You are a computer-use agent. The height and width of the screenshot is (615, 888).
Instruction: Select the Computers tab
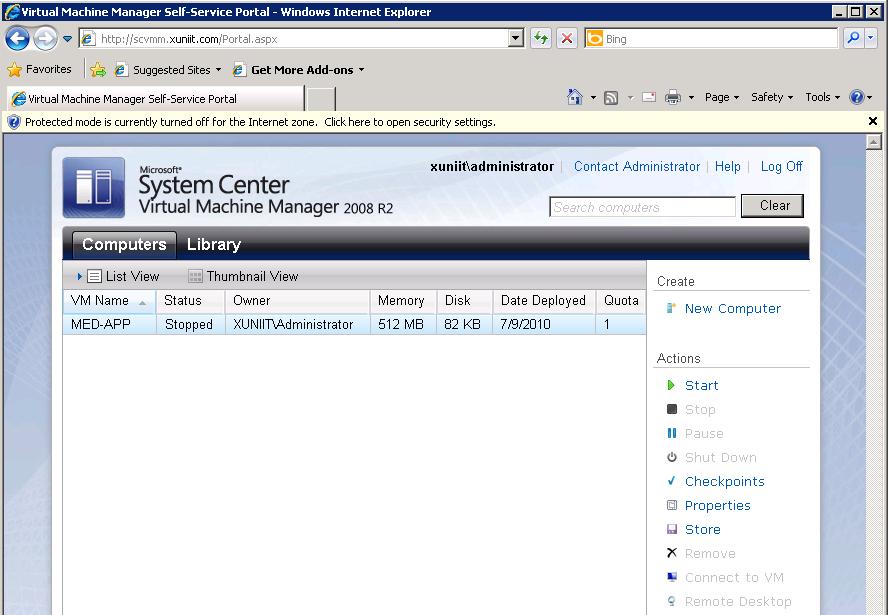coord(125,245)
